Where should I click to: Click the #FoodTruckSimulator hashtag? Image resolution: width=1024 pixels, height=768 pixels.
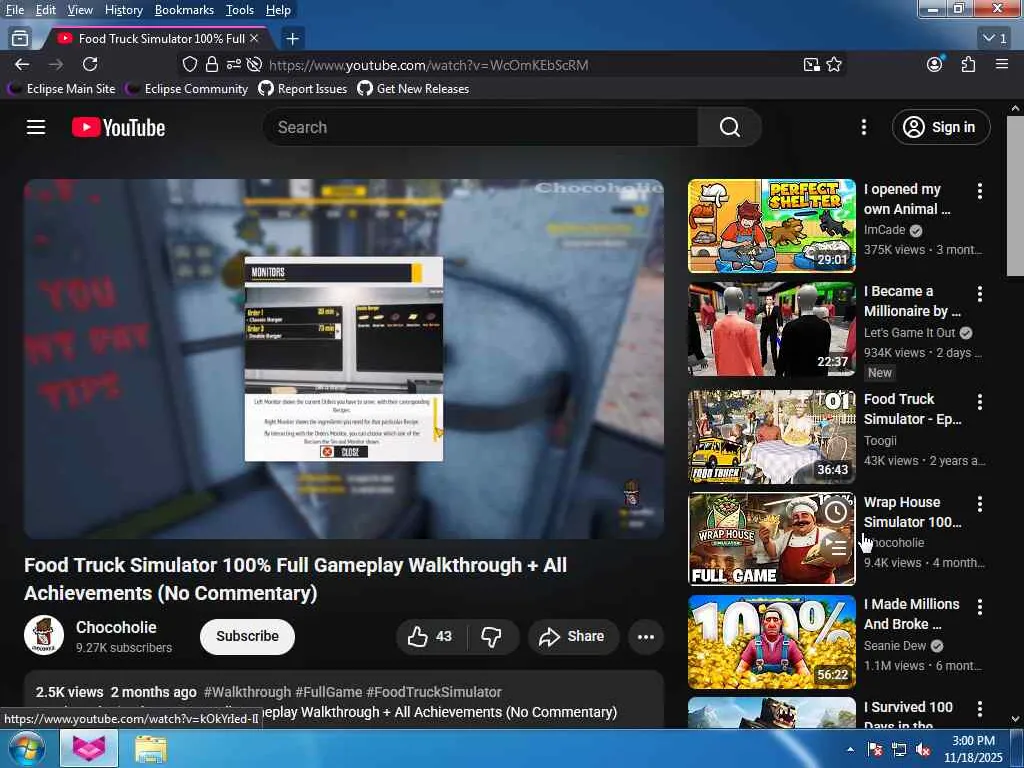point(434,692)
